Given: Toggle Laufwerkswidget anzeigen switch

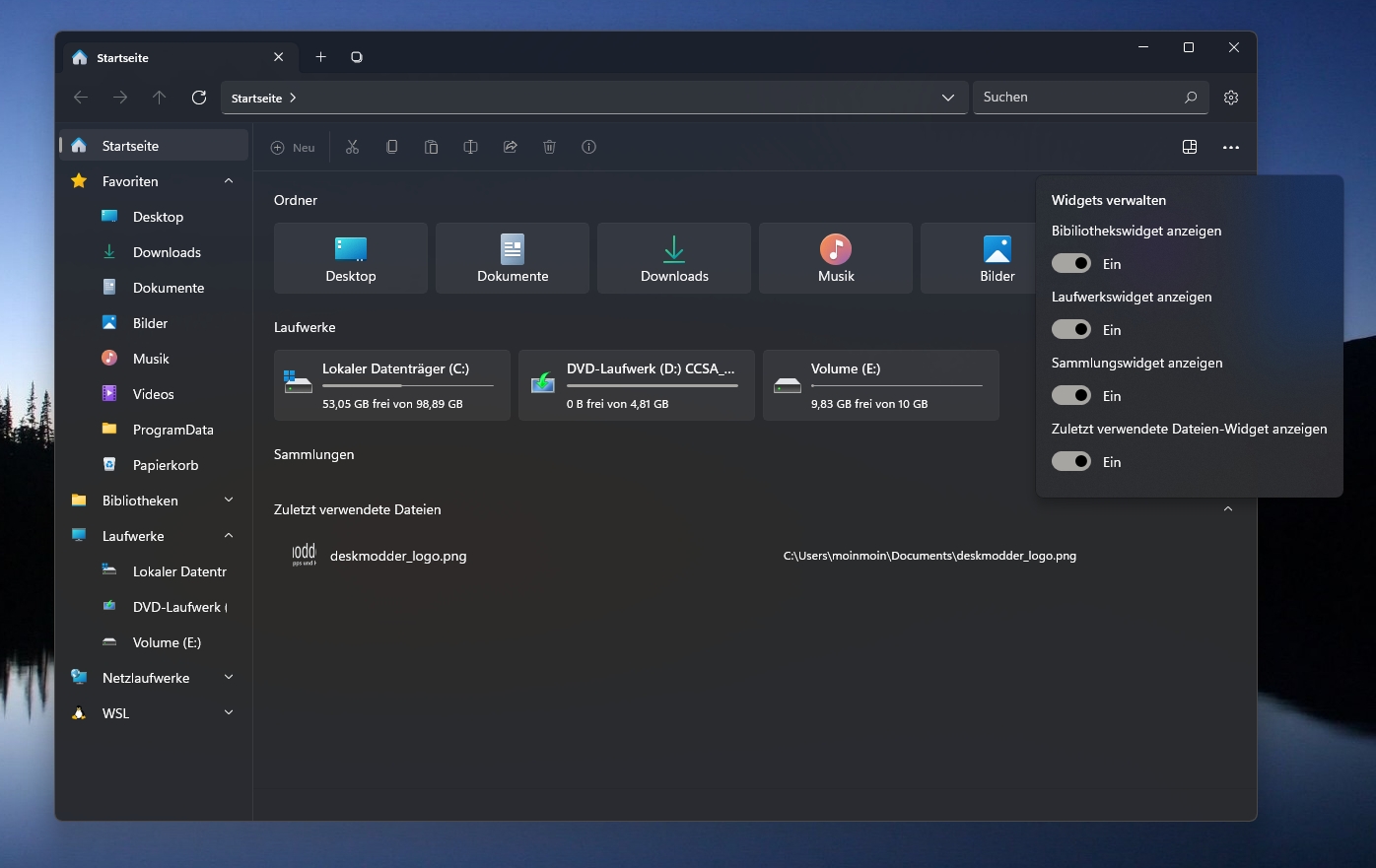Looking at the screenshot, I should [1071, 330].
